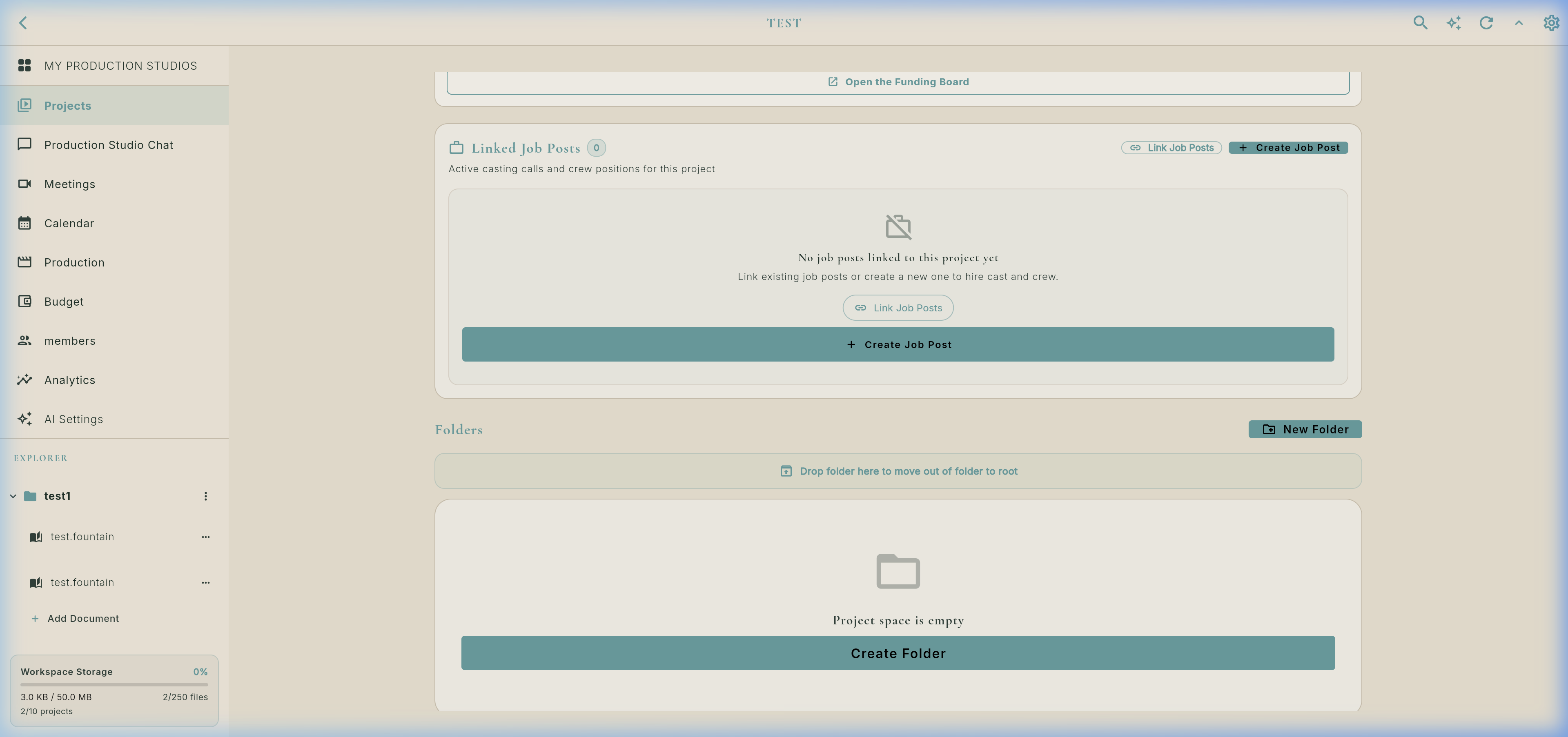
Task: Click the Workspace Storage progress bar
Action: (x=114, y=685)
